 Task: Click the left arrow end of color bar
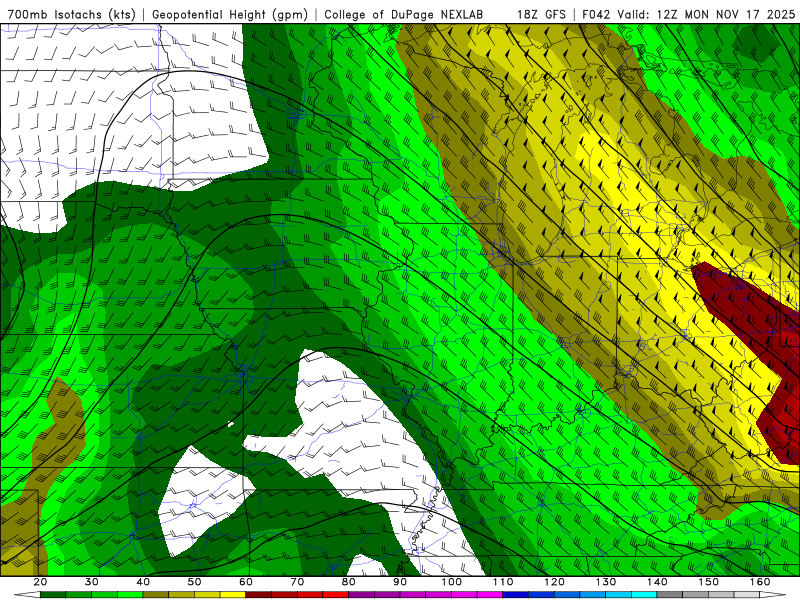point(27,595)
